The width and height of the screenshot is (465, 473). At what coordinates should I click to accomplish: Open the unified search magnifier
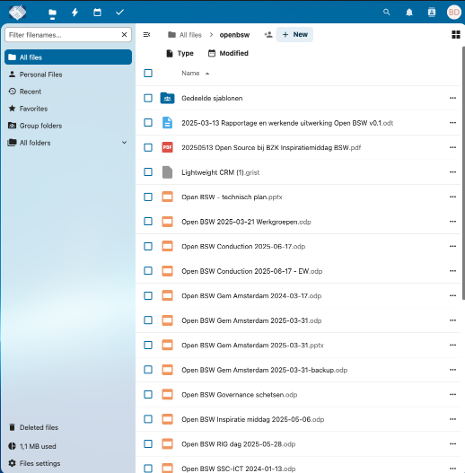pyautogui.click(x=386, y=12)
